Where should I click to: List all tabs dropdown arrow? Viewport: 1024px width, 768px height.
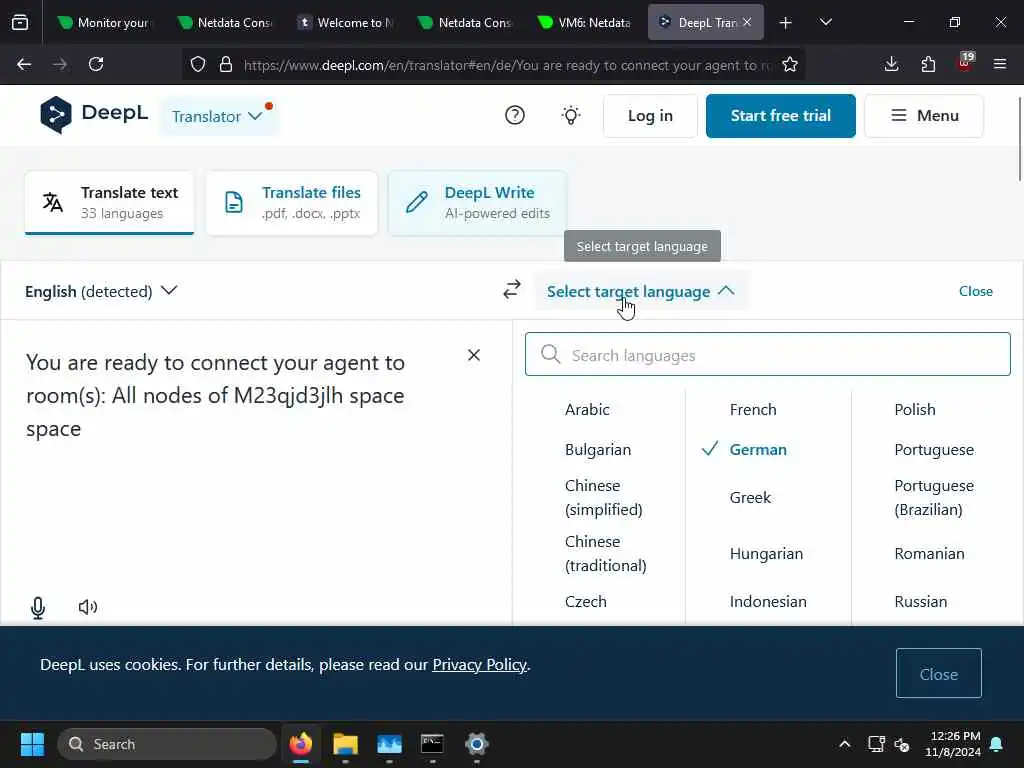[825, 23]
